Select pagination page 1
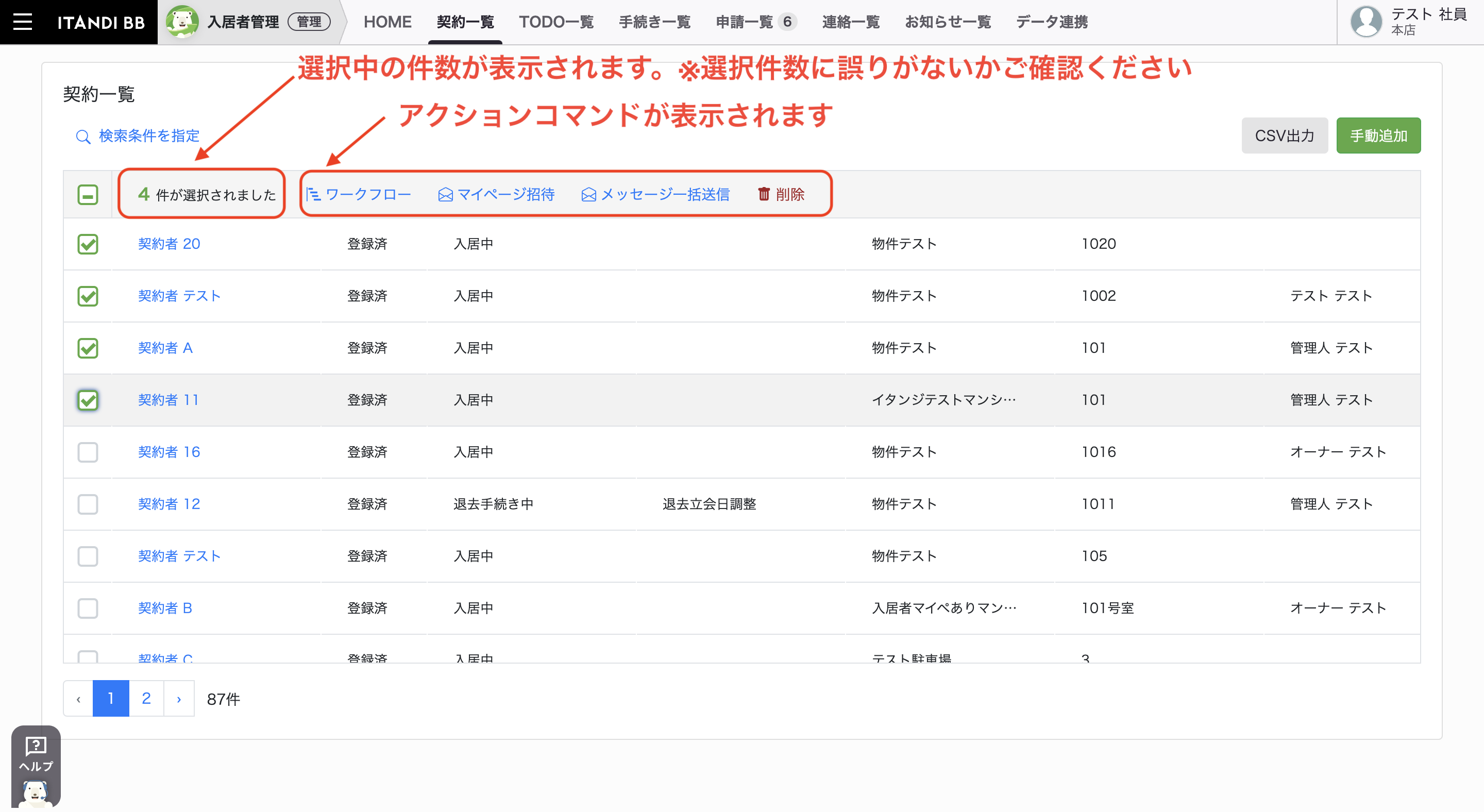 click(x=111, y=699)
